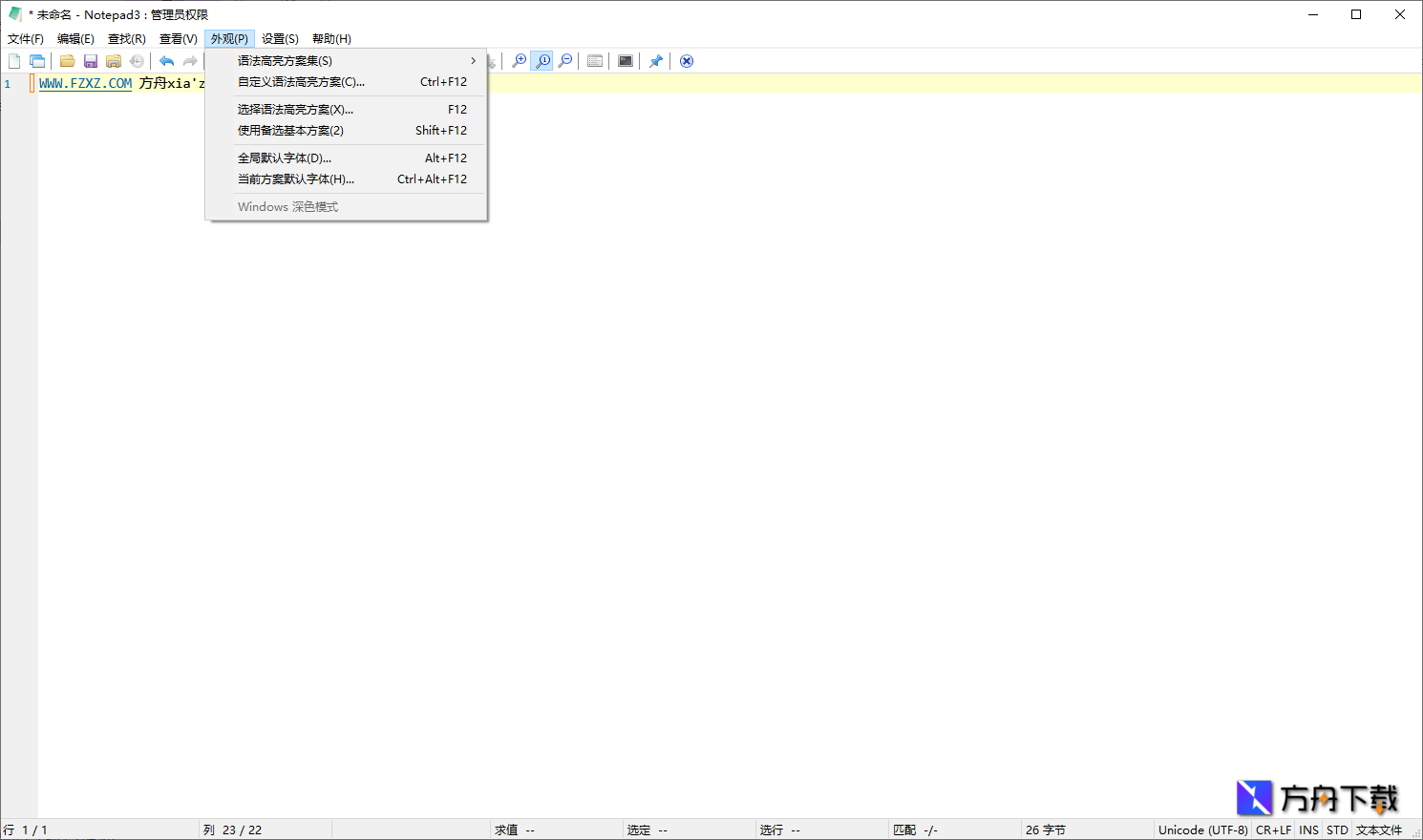This screenshot has height=840, width=1423.
Task: Toggle insert mode via INS status indicator
Action: coord(1307,829)
